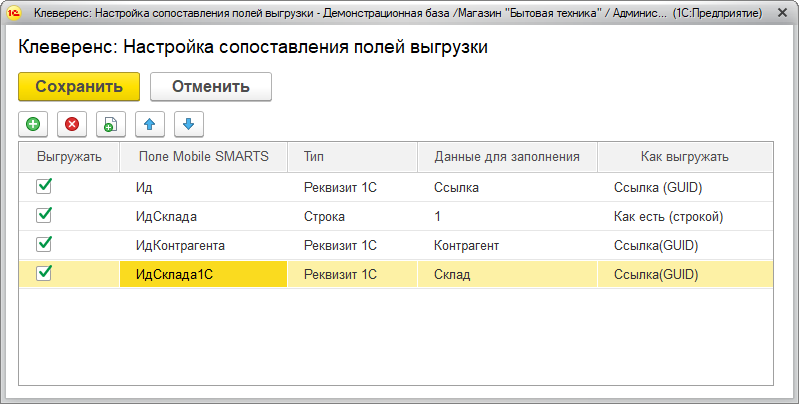Select the ИдСклада field cell
The height and width of the screenshot is (404, 799).
(x=203, y=217)
